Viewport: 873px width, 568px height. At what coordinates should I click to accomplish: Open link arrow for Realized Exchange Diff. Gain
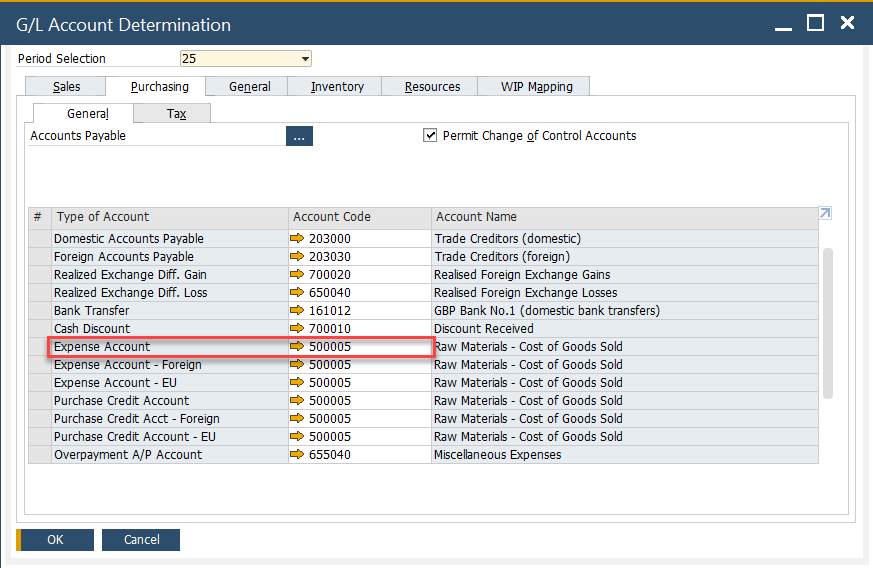[297, 275]
